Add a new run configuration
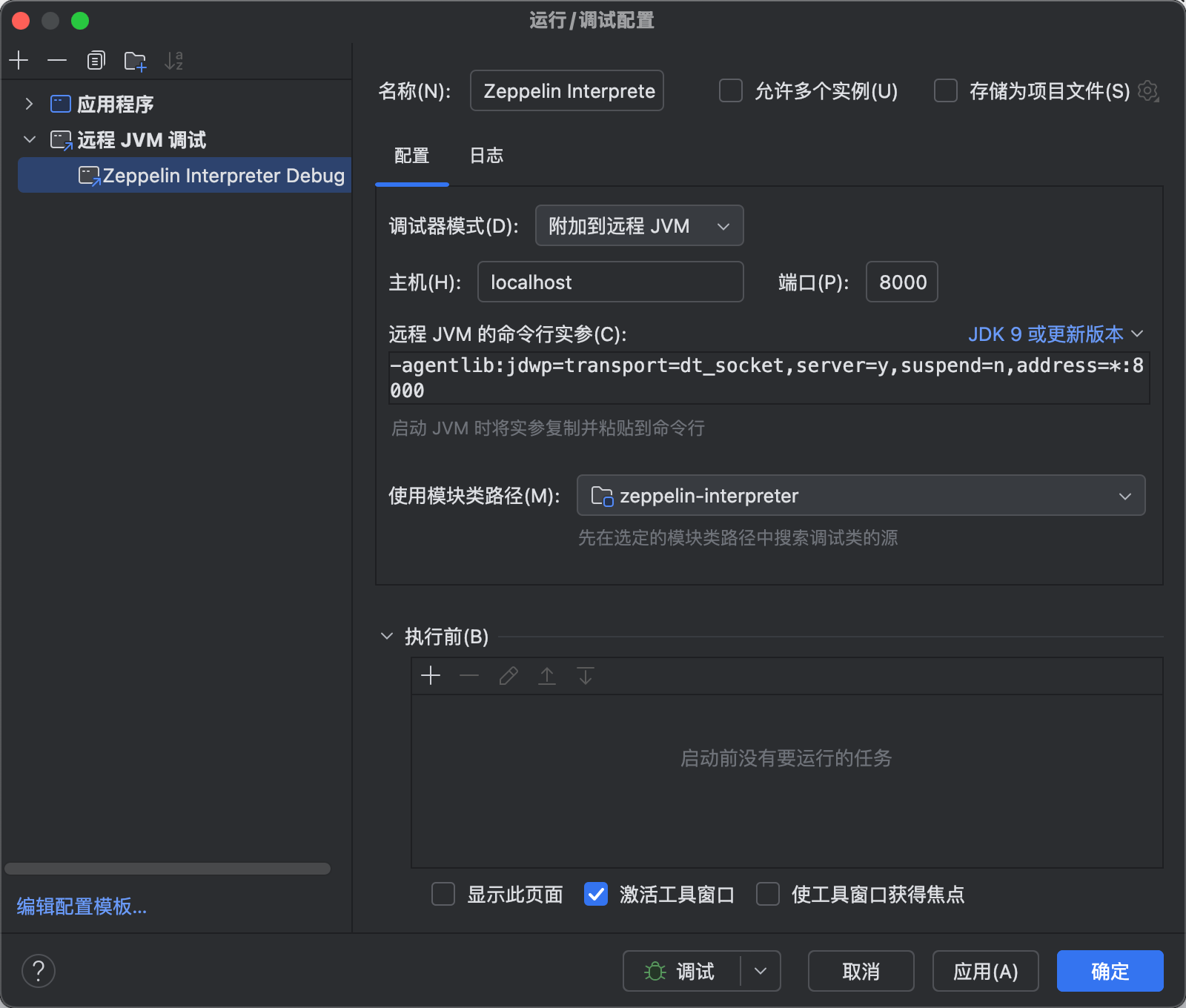Viewport: 1186px width, 1008px height. [x=19, y=61]
